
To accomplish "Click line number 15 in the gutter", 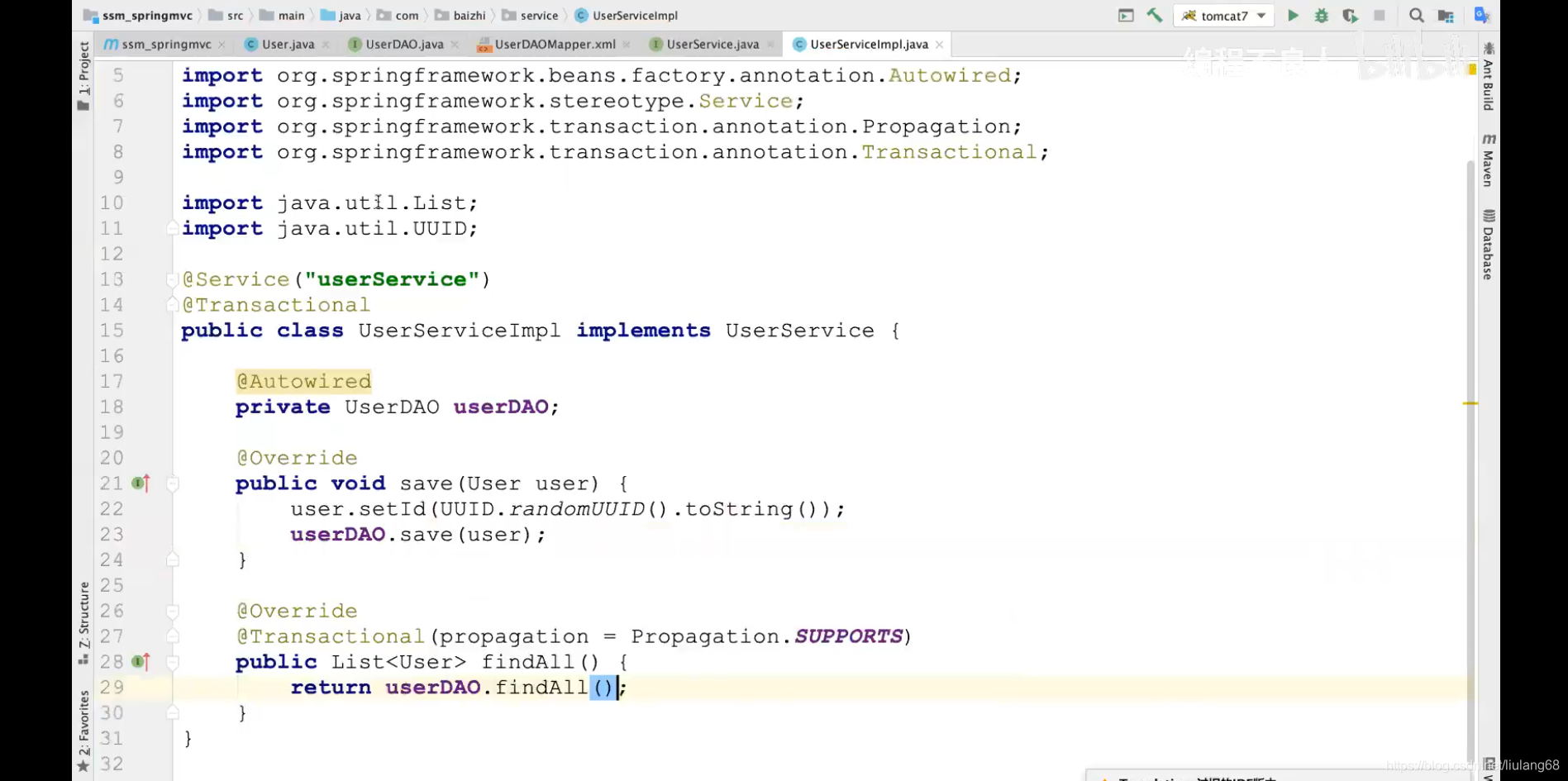I will click(x=112, y=331).
